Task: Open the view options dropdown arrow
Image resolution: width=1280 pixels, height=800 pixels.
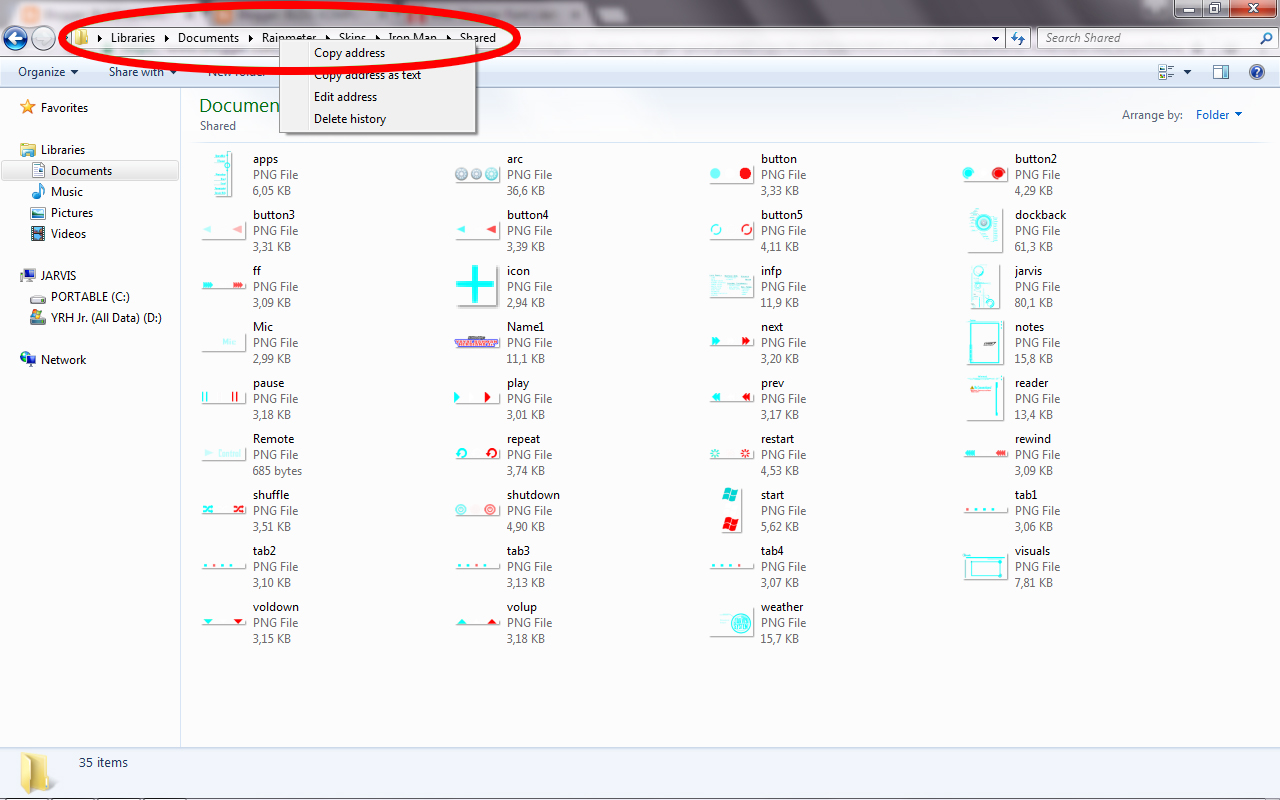Action: click(1187, 72)
